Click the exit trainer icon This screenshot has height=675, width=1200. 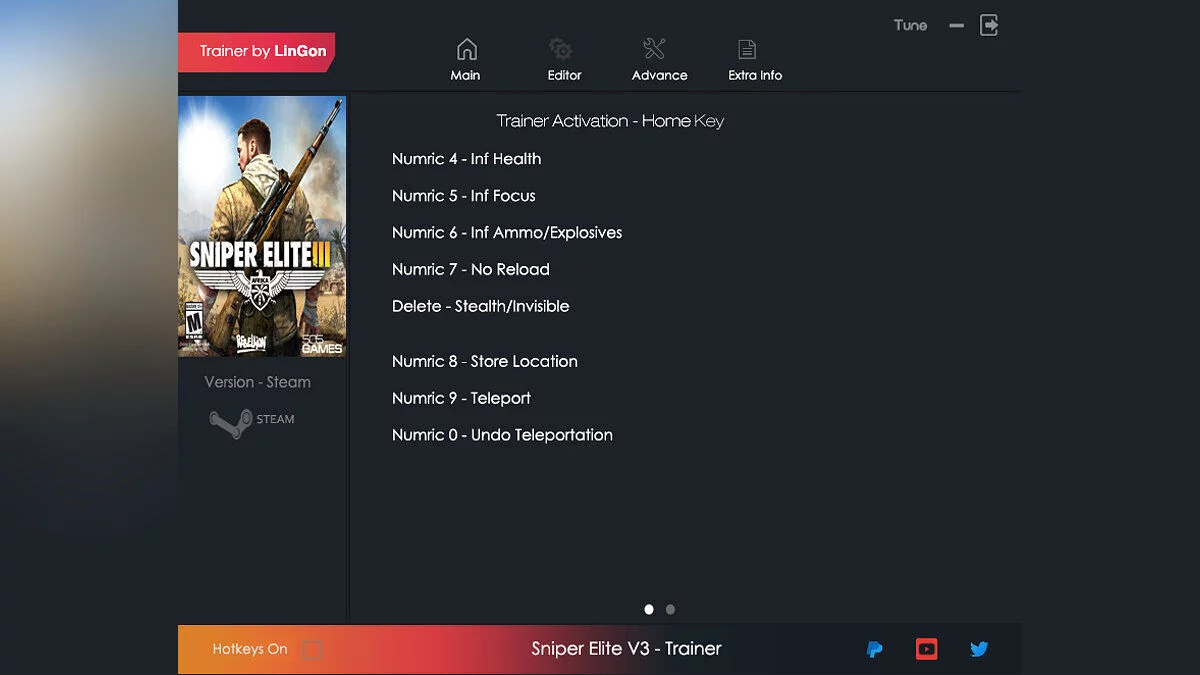coord(989,25)
